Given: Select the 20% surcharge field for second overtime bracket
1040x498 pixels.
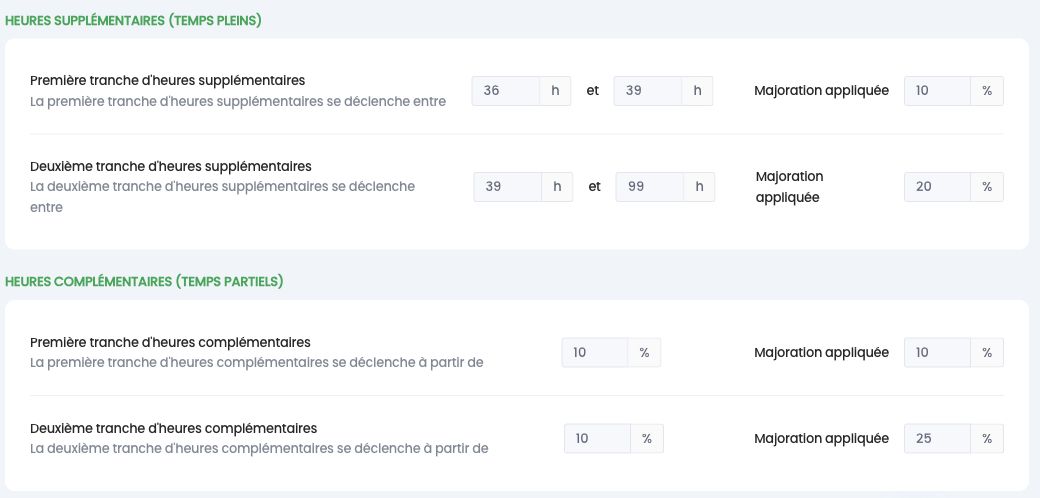Looking at the screenshot, I should tap(937, 187).
